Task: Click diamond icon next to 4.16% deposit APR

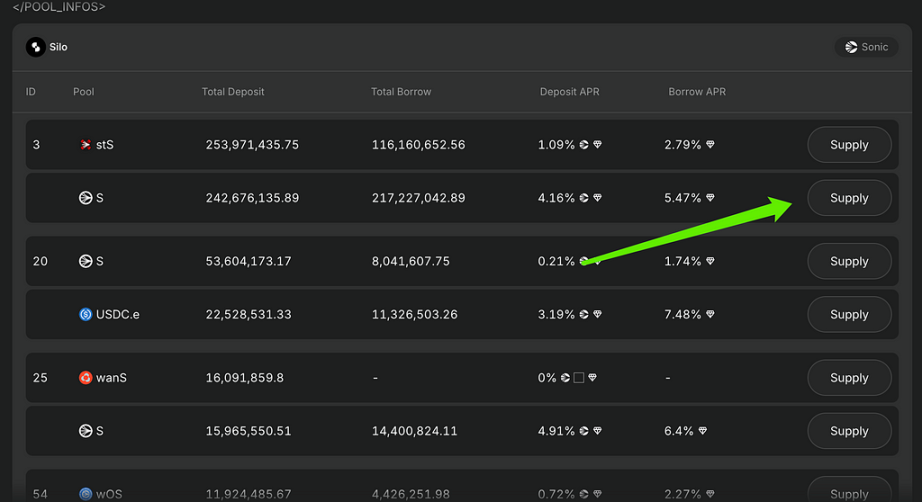Action: (x=597, y=198)
